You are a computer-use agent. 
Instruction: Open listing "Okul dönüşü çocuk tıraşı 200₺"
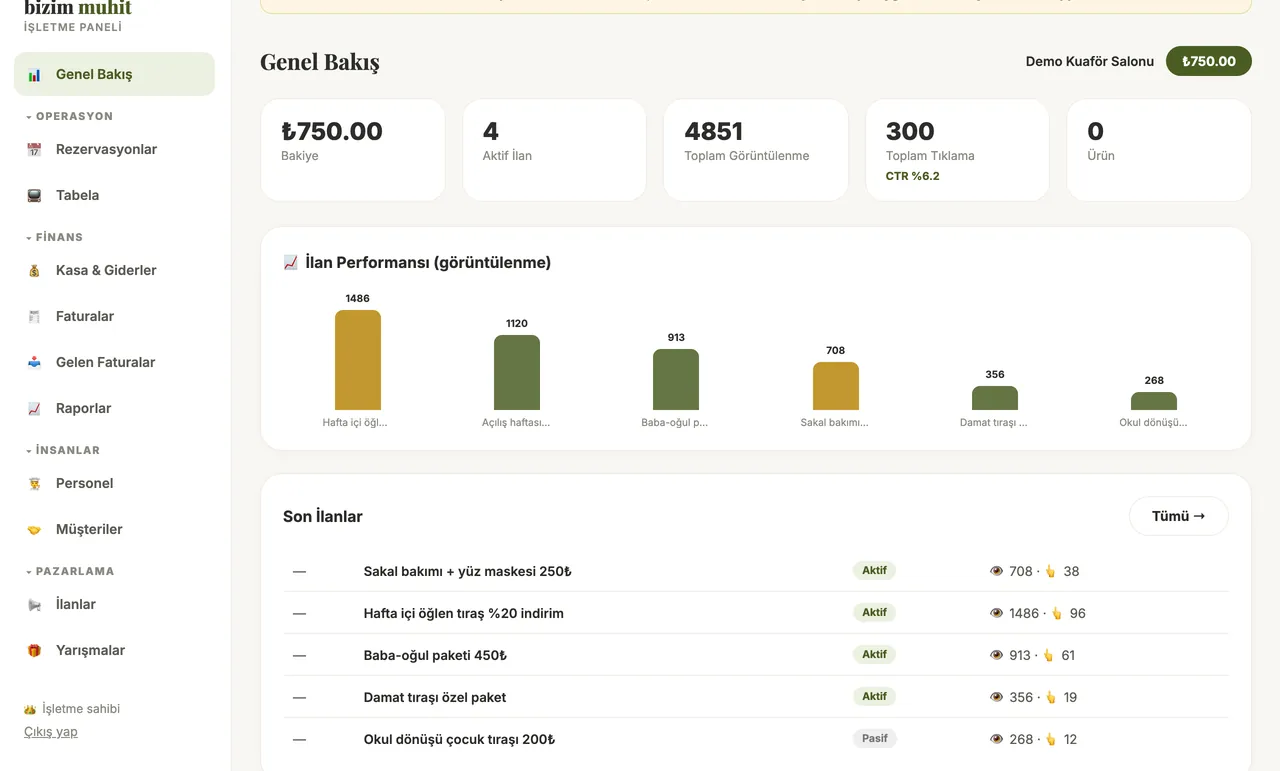[459, 739]
